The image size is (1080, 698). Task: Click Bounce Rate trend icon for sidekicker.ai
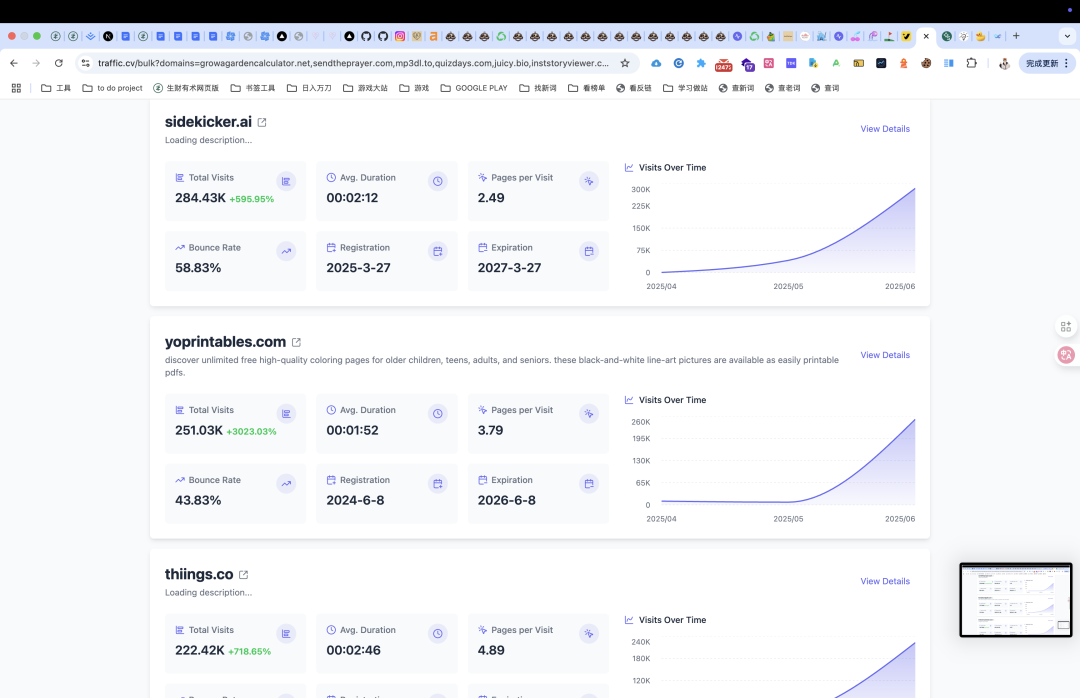pyautogui.click(x=286, y=252)
